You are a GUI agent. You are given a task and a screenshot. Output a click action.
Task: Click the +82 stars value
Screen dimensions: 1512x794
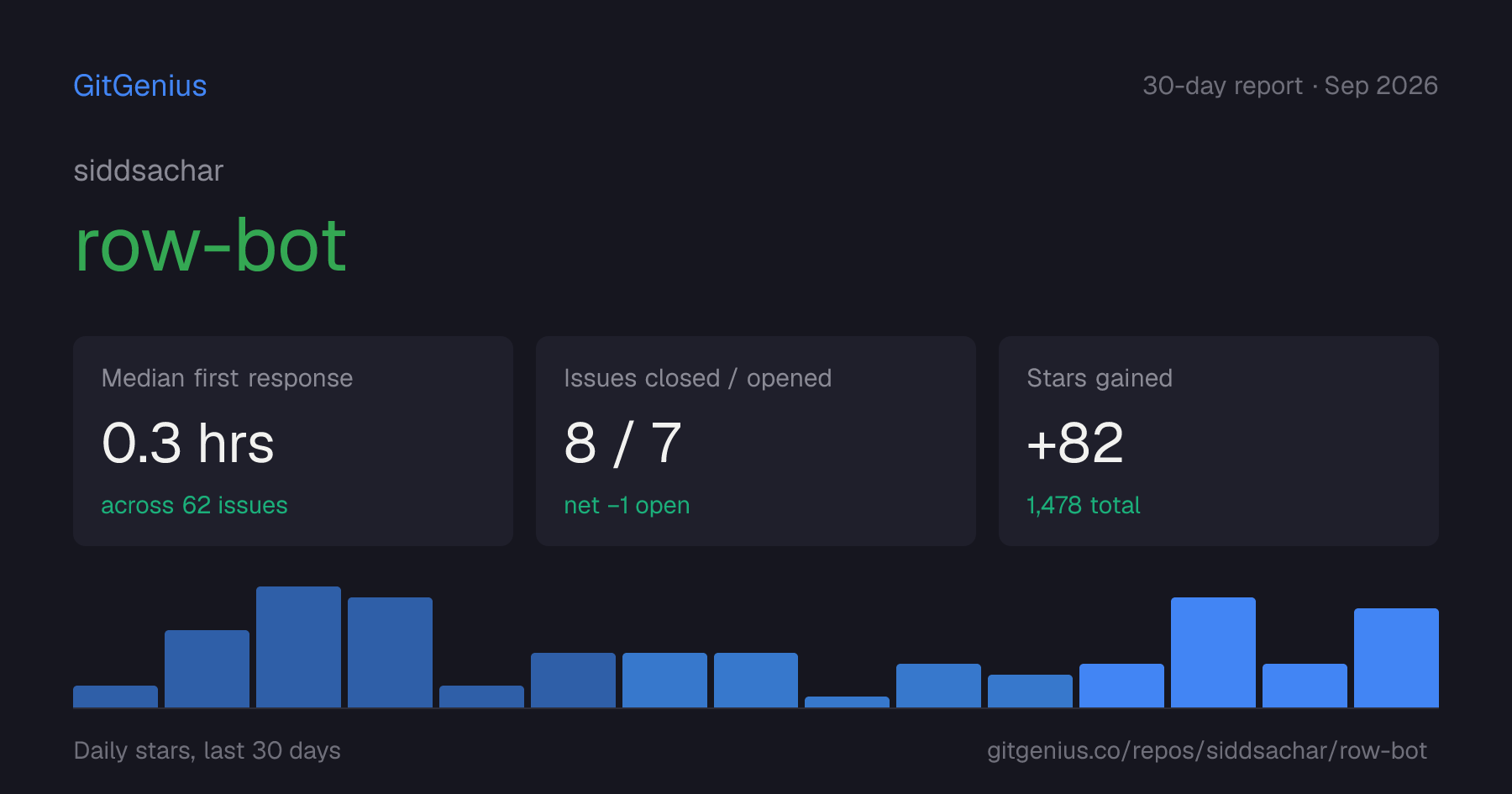[x=1075, y=443]
